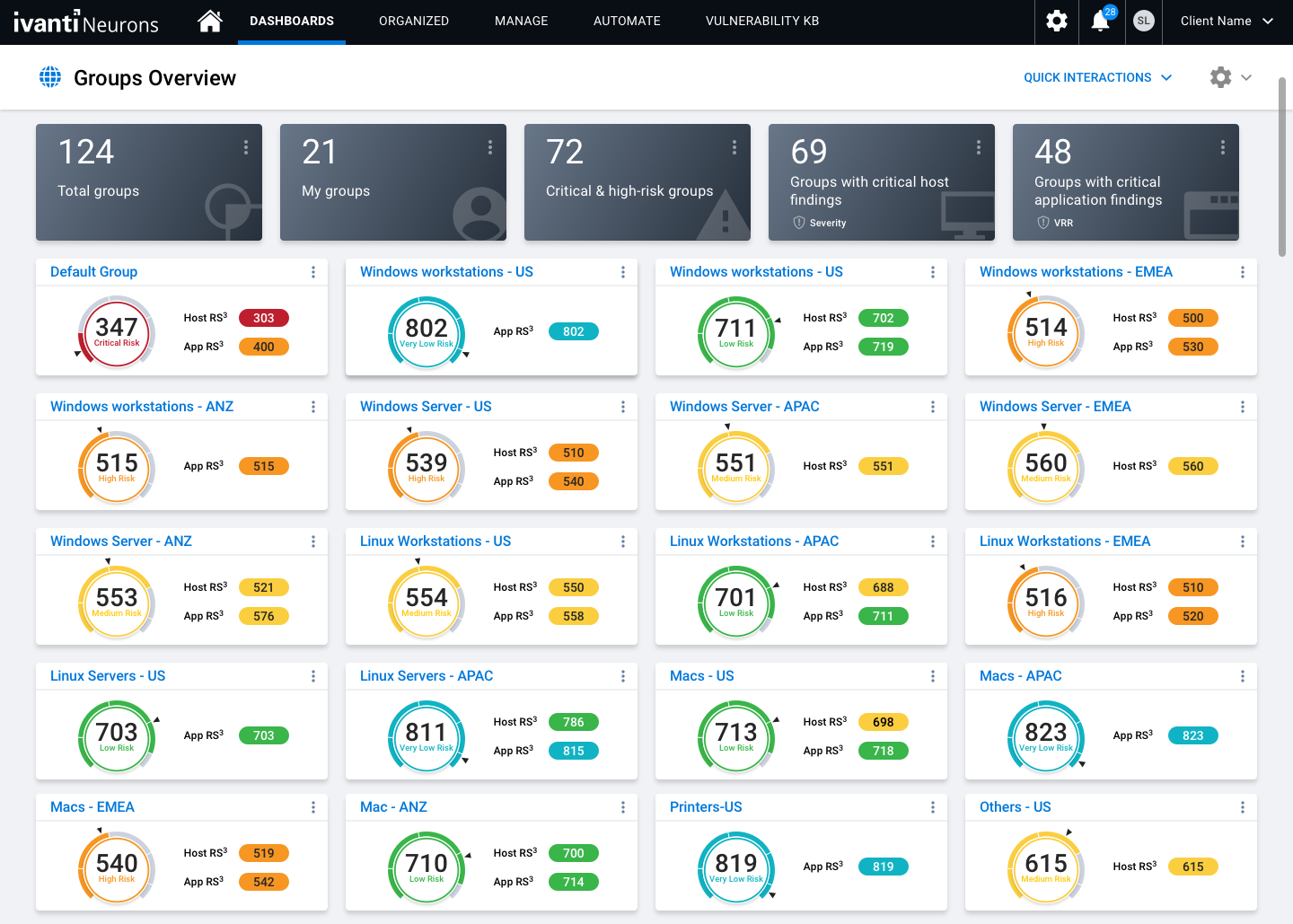Expand the chevron beside the dashboard gear icon
The image size is (1293, 924).
[1244, 77]
